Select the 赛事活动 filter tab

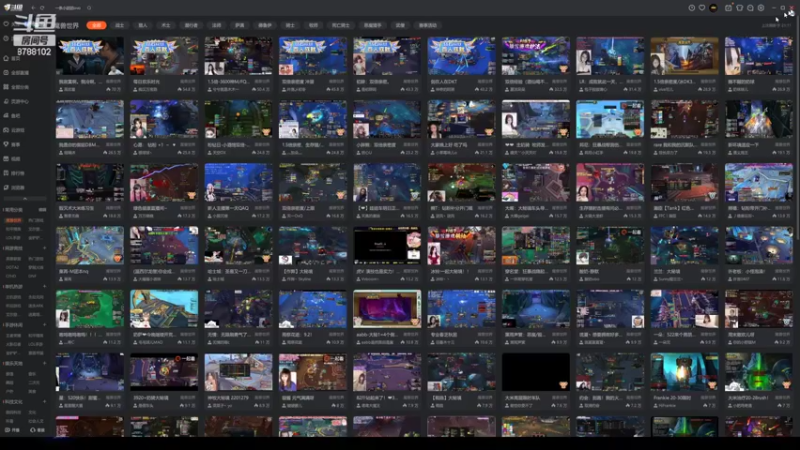pyautogui.click(x=428, y=25)
